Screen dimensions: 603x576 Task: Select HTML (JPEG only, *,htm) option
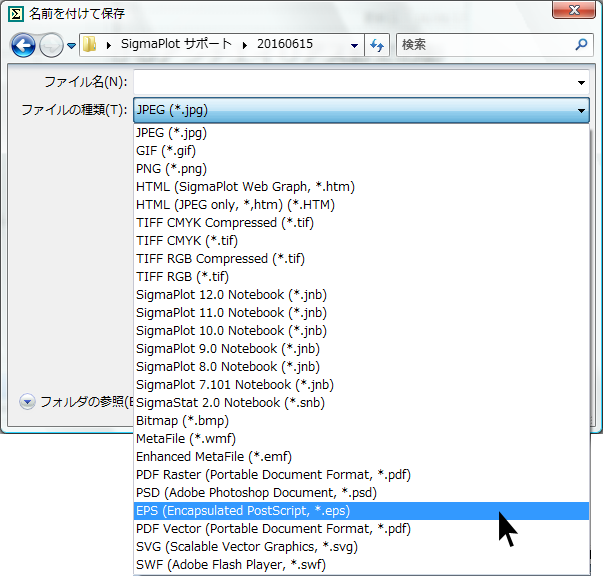coord(361,205)
